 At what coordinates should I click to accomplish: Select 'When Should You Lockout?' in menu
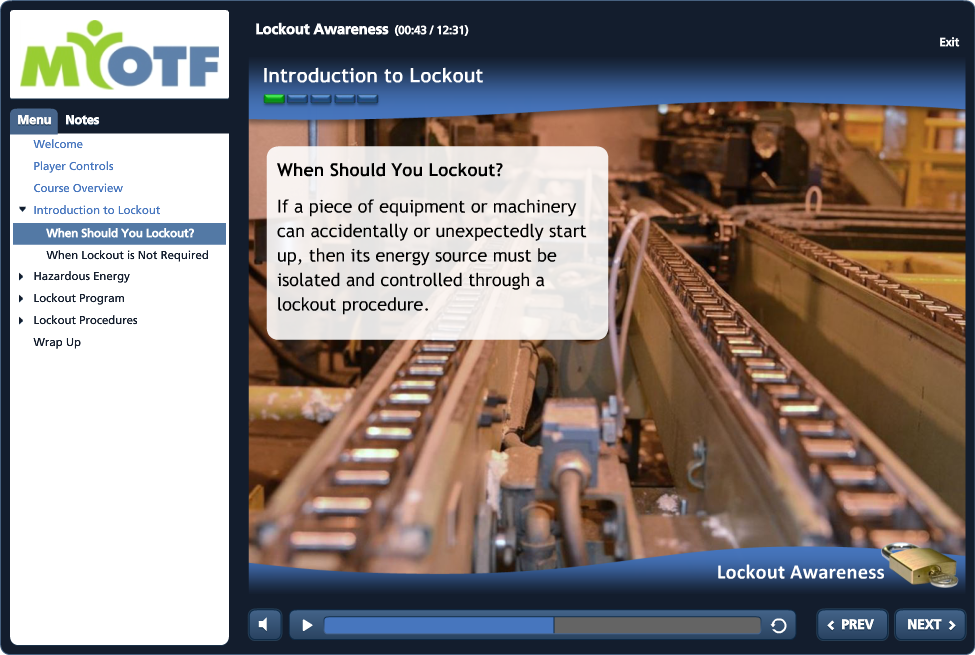[119, 233]
